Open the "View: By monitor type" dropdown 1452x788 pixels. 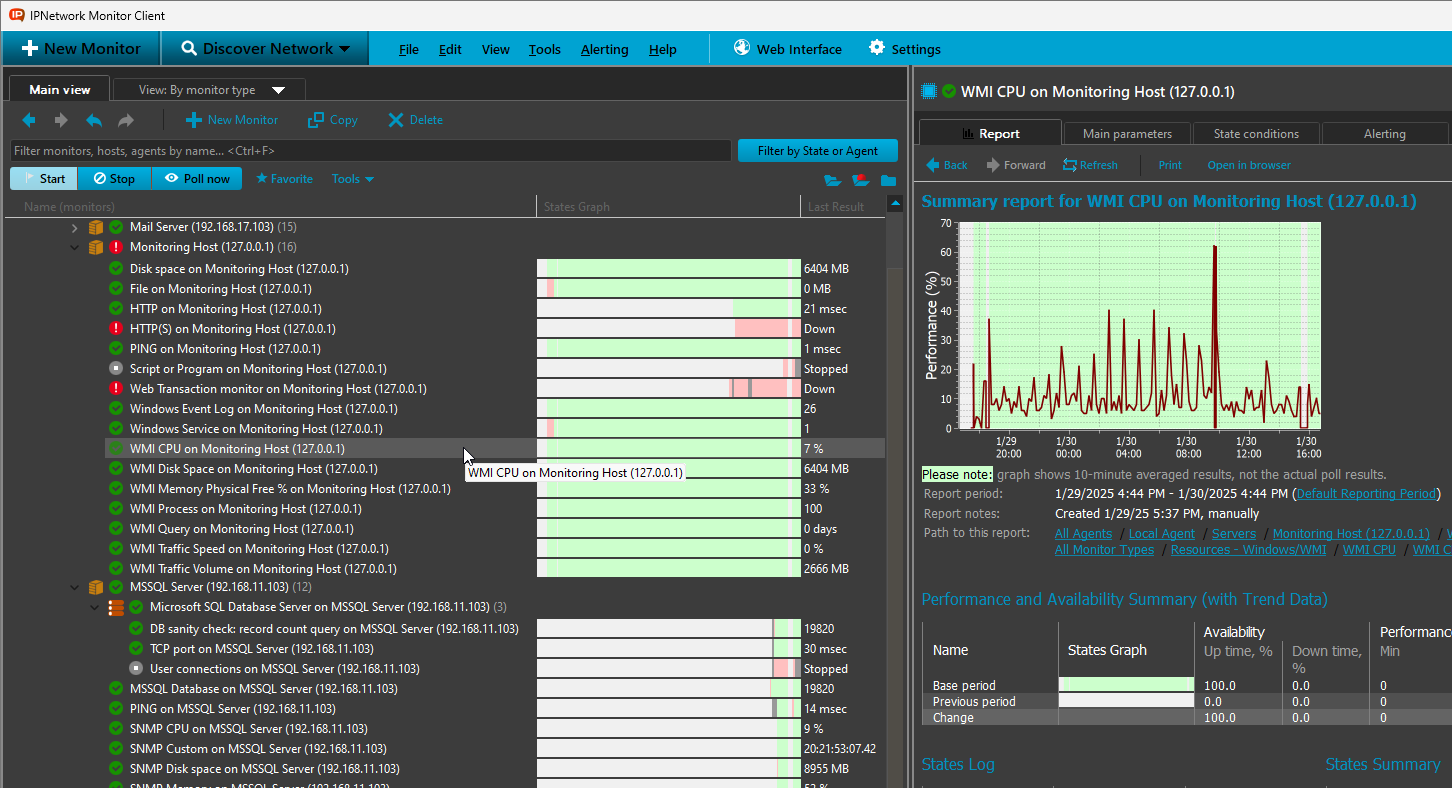[208, 89]
